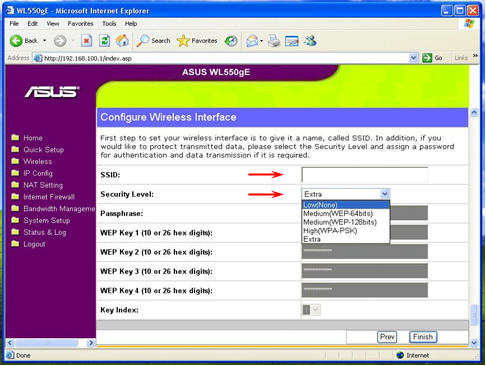Image resolution: width=486 pixels, height=366 pixels.
Task: Click the Quick Setup folder icon
Action: 15,149
